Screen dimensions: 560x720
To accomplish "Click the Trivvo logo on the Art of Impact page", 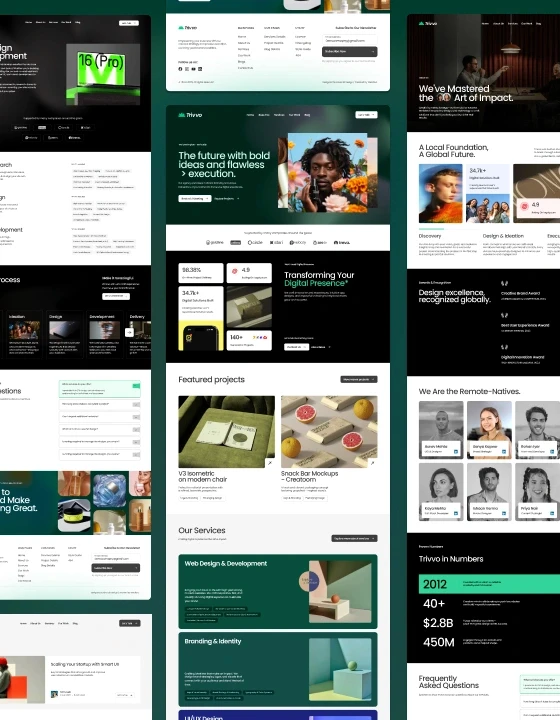I will [x=428, y=23].
